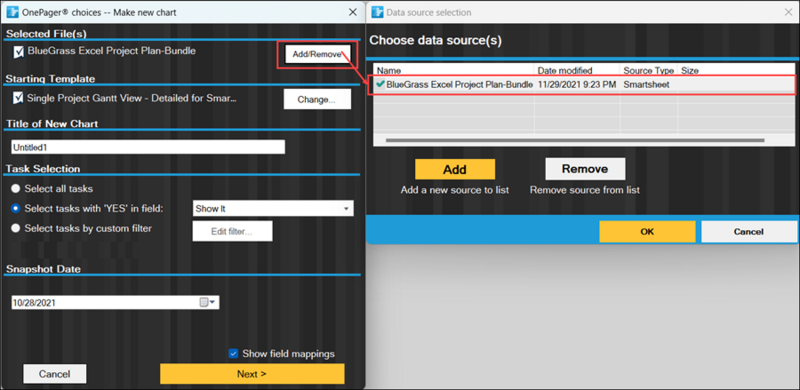This screenshot has width=800, height=390.
Task: Close the OnePager choices window
Action: point(353,12)
